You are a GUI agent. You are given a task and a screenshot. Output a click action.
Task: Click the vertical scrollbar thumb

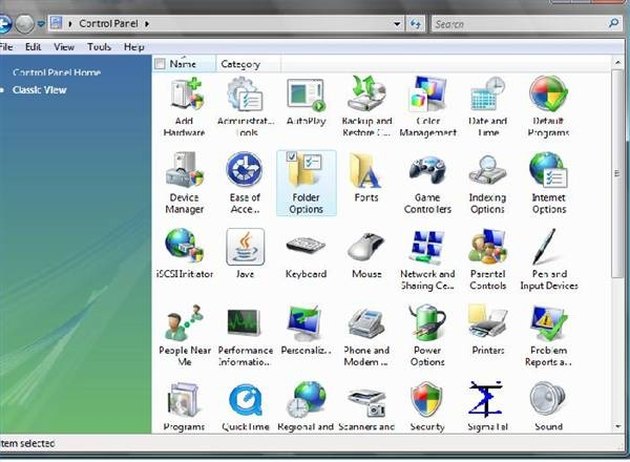click(x=617, y=174)
